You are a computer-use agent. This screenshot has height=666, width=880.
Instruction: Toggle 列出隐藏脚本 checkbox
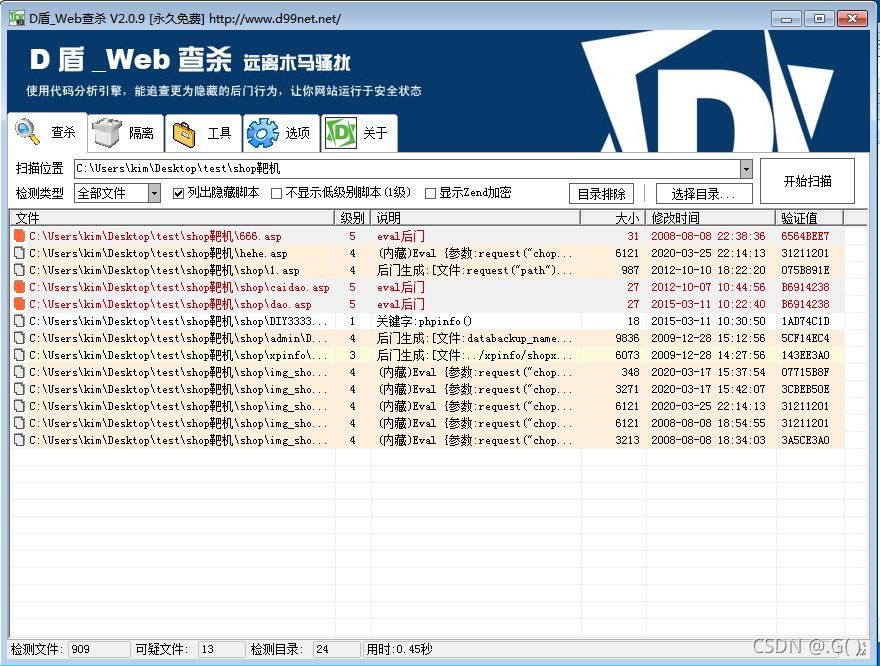[178, 194]
